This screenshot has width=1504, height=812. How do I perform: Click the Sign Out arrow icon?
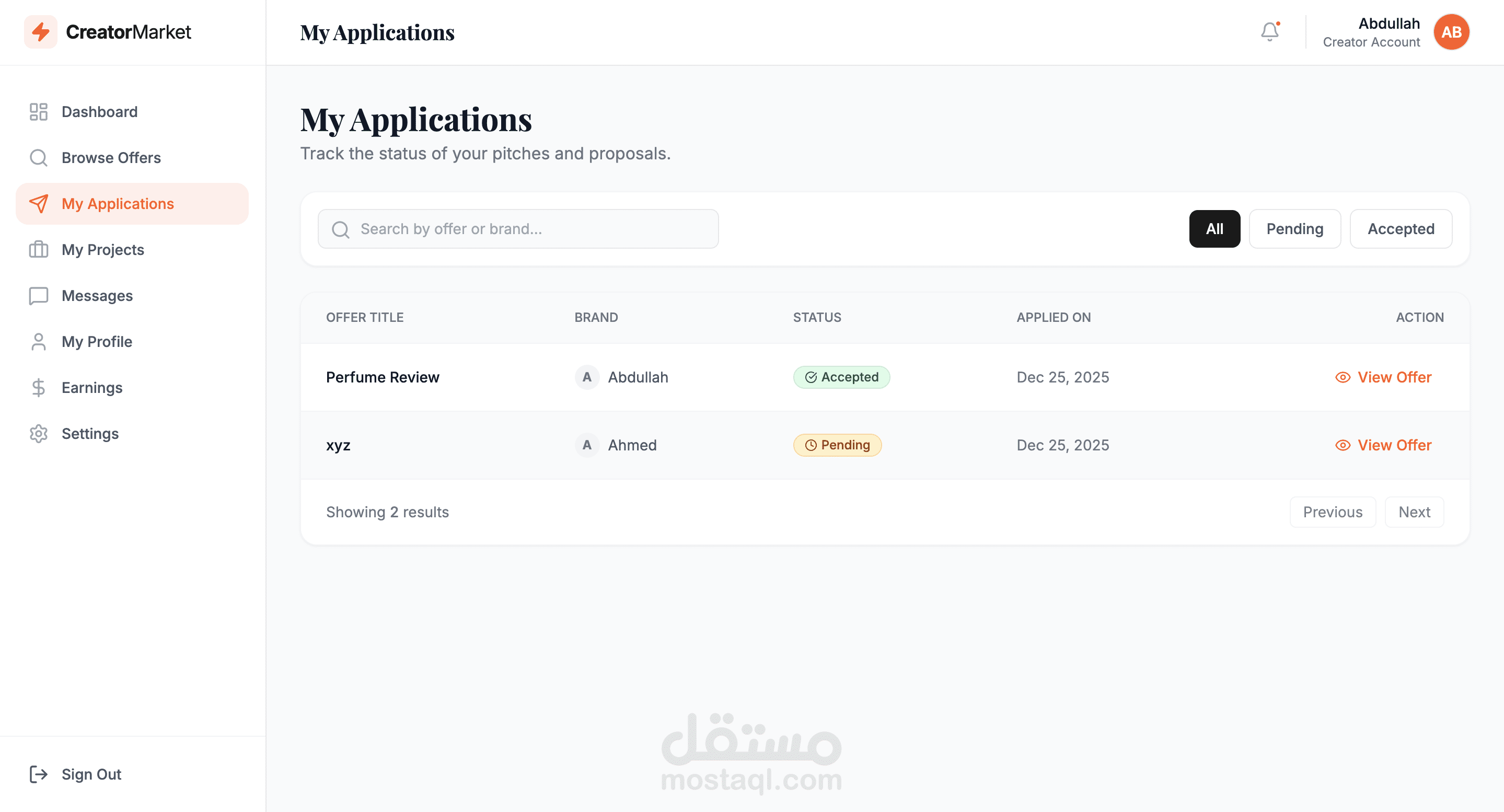coord(39,774)
